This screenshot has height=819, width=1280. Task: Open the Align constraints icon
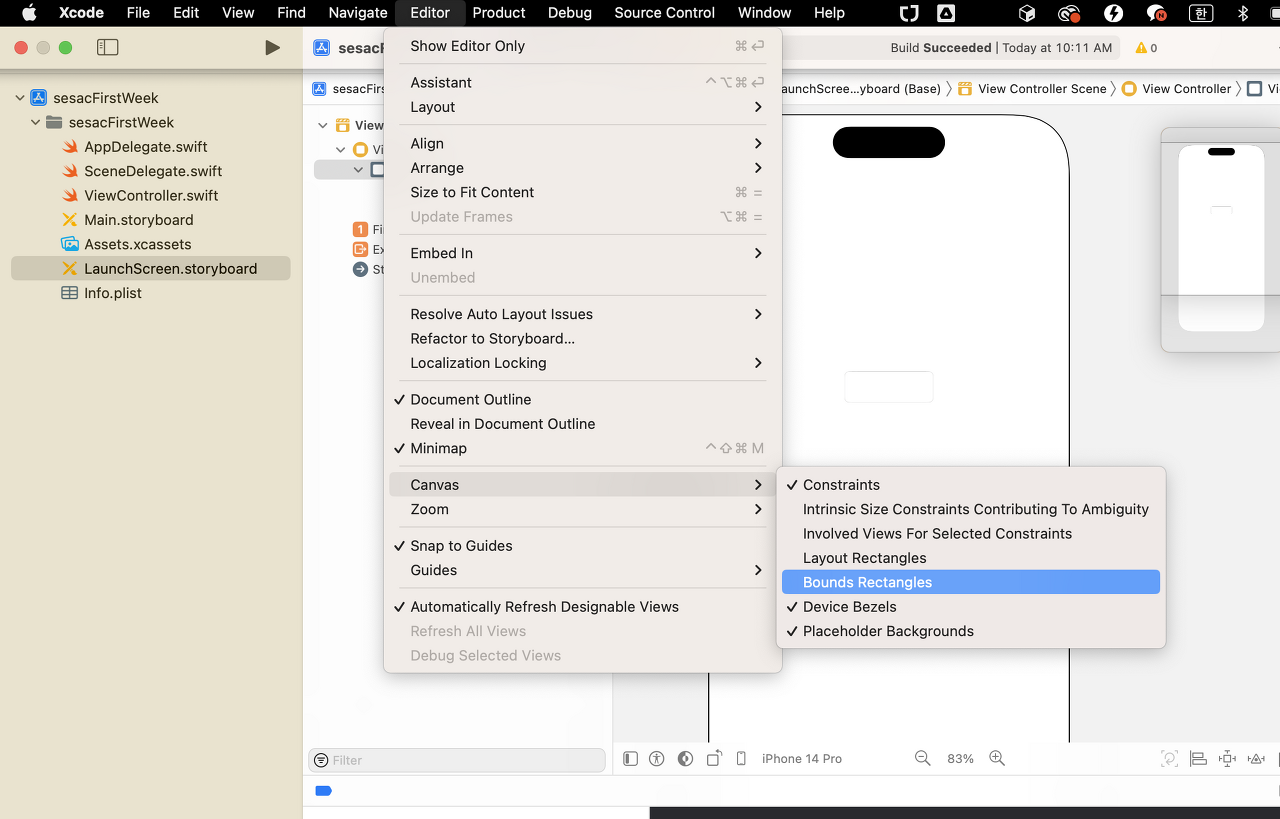coord(1198,758)
